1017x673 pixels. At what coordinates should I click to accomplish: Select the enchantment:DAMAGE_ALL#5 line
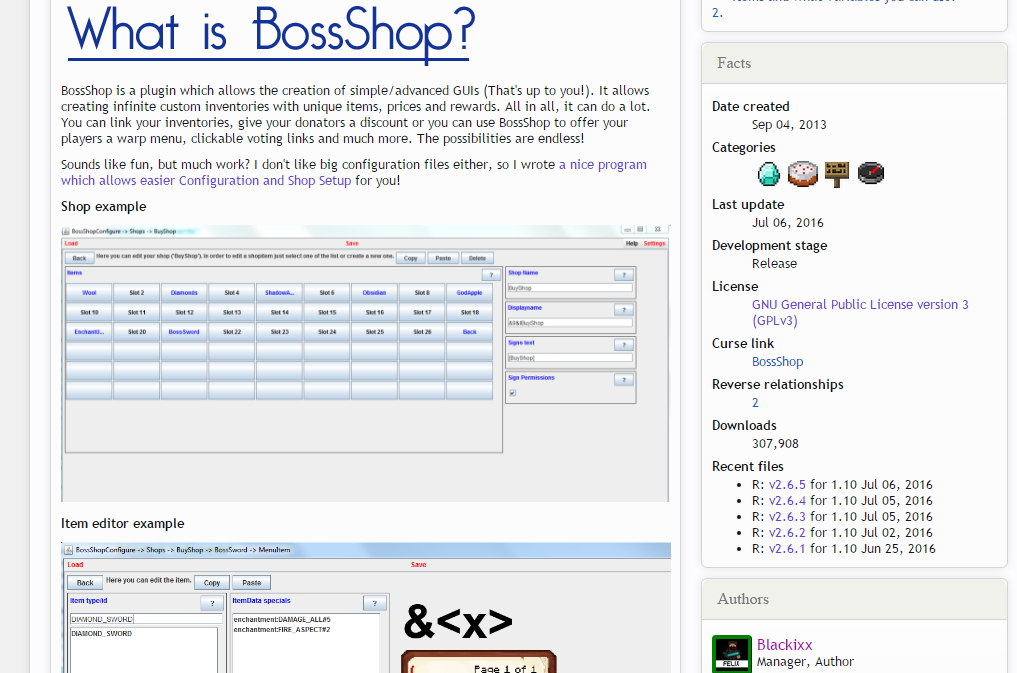(x=282, y=619)
